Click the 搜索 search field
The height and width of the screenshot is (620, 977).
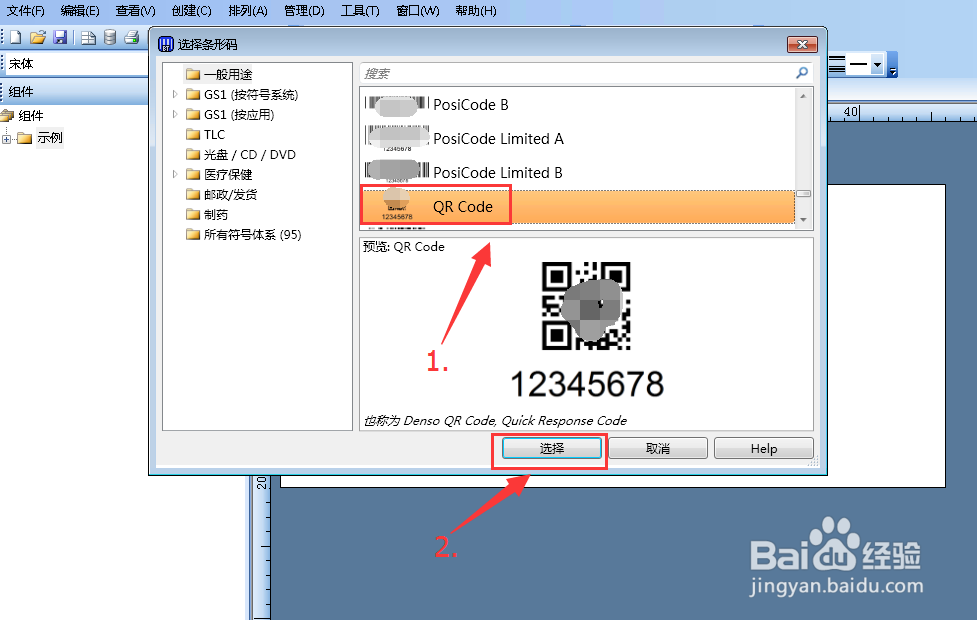[576, 74]
